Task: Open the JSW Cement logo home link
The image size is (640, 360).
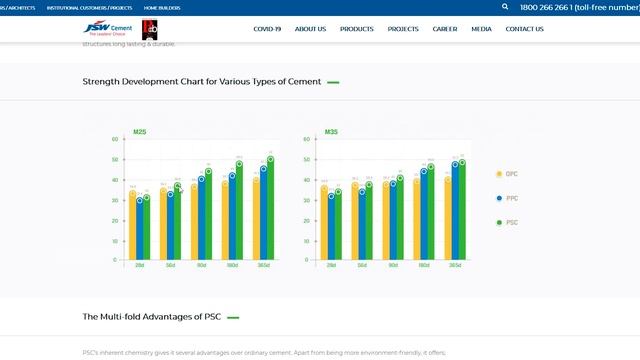Action: pos(108,28)
